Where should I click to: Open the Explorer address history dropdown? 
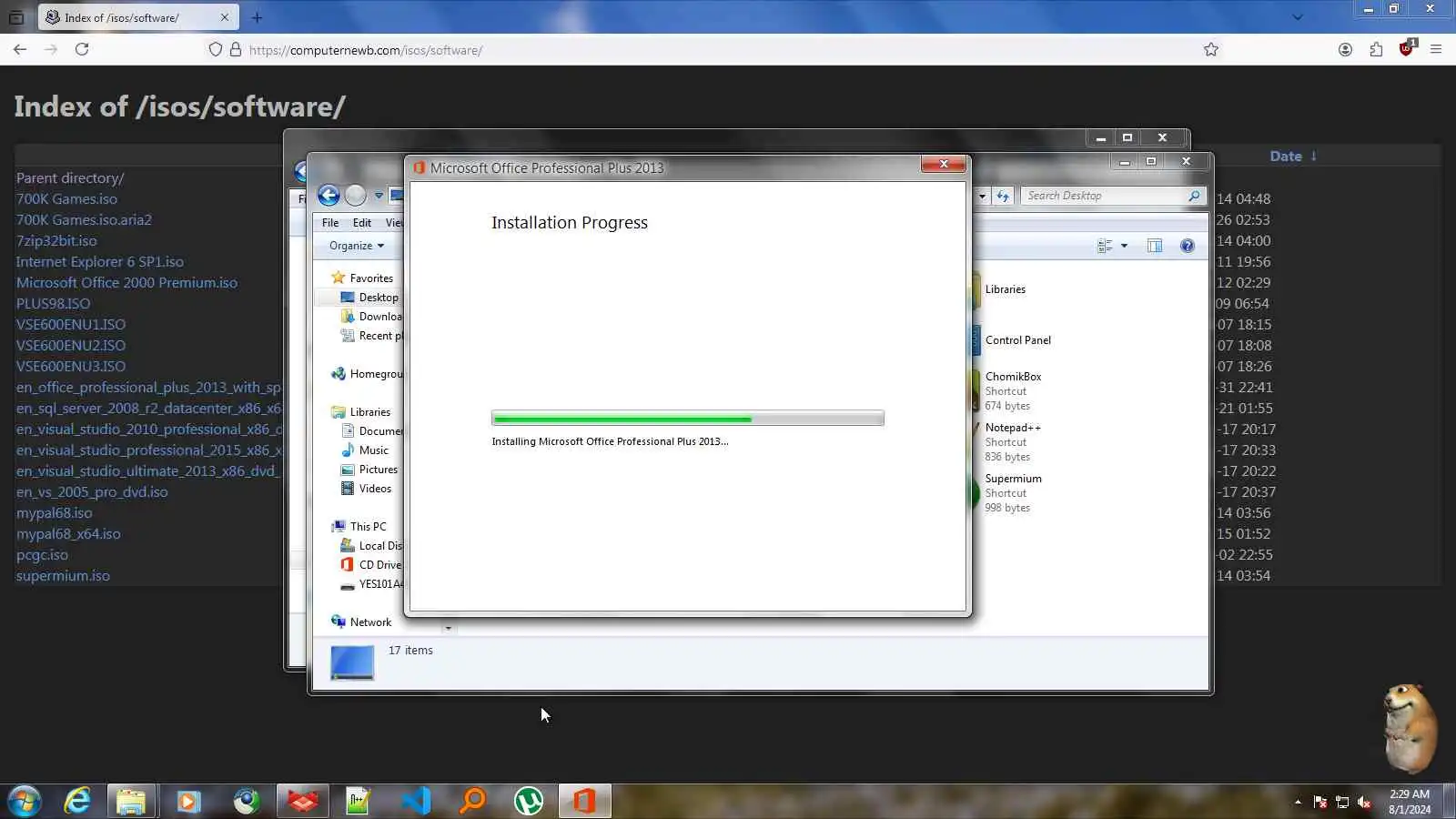[x=982, y=196]
